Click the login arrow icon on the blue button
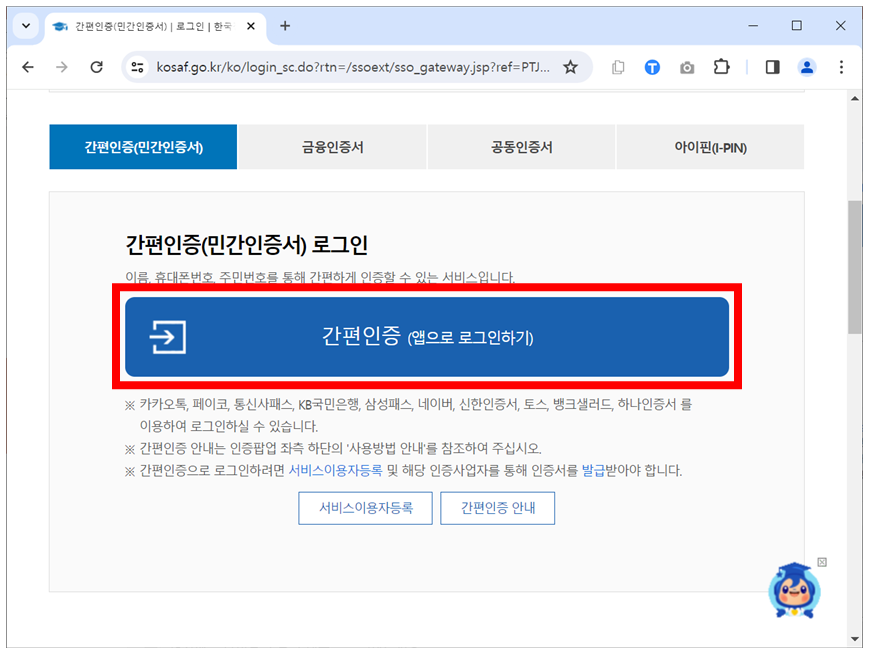This screenshot has height=654, width=869. pos(167,337)
